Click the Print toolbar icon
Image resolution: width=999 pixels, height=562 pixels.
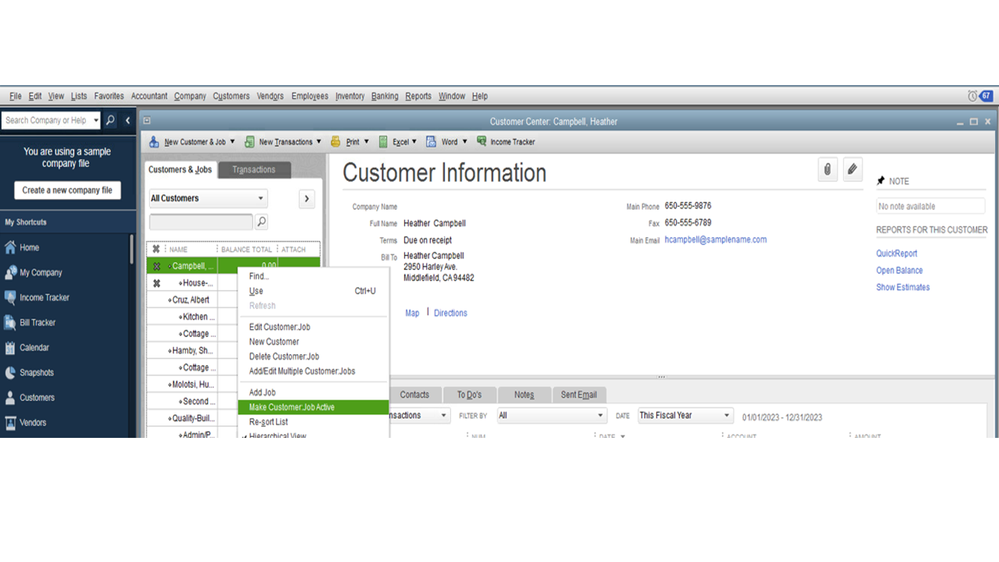[x=335, y=141]
